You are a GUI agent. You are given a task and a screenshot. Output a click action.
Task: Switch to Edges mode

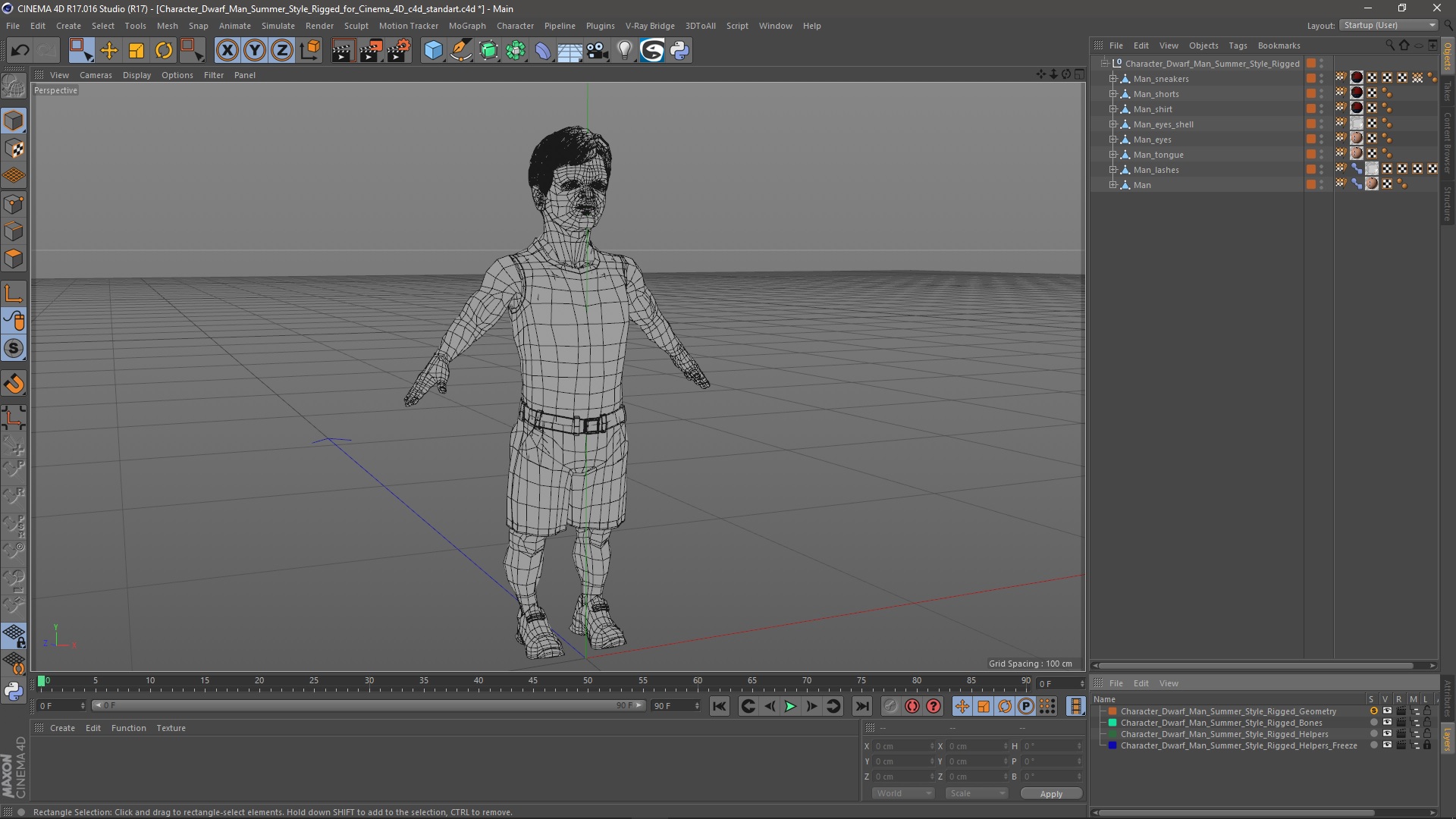(14, 231)
